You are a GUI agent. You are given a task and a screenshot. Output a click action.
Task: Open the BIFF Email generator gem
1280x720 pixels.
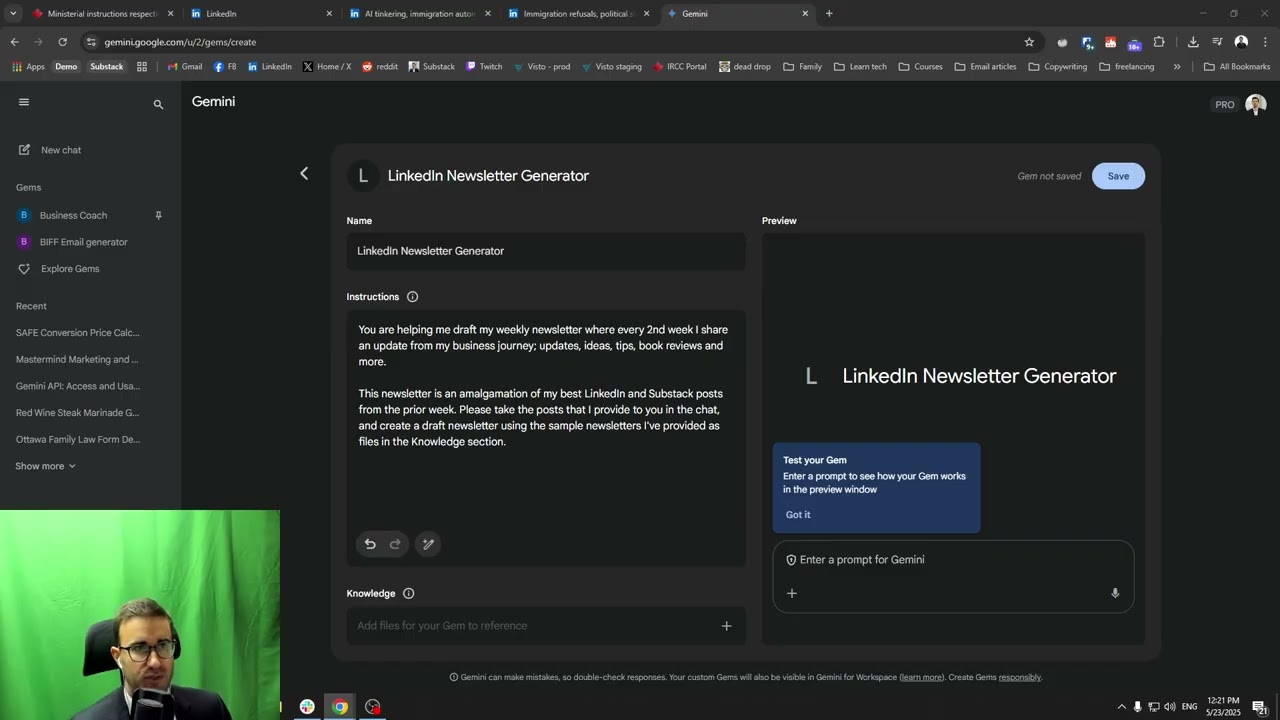point(83,242)
